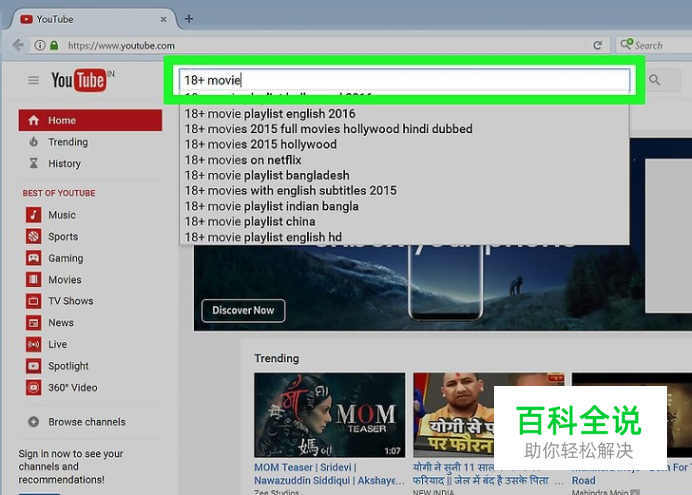This screenshot has width=692, height=495.
Task: Click the Sports category icon
Action: [34, 236]
